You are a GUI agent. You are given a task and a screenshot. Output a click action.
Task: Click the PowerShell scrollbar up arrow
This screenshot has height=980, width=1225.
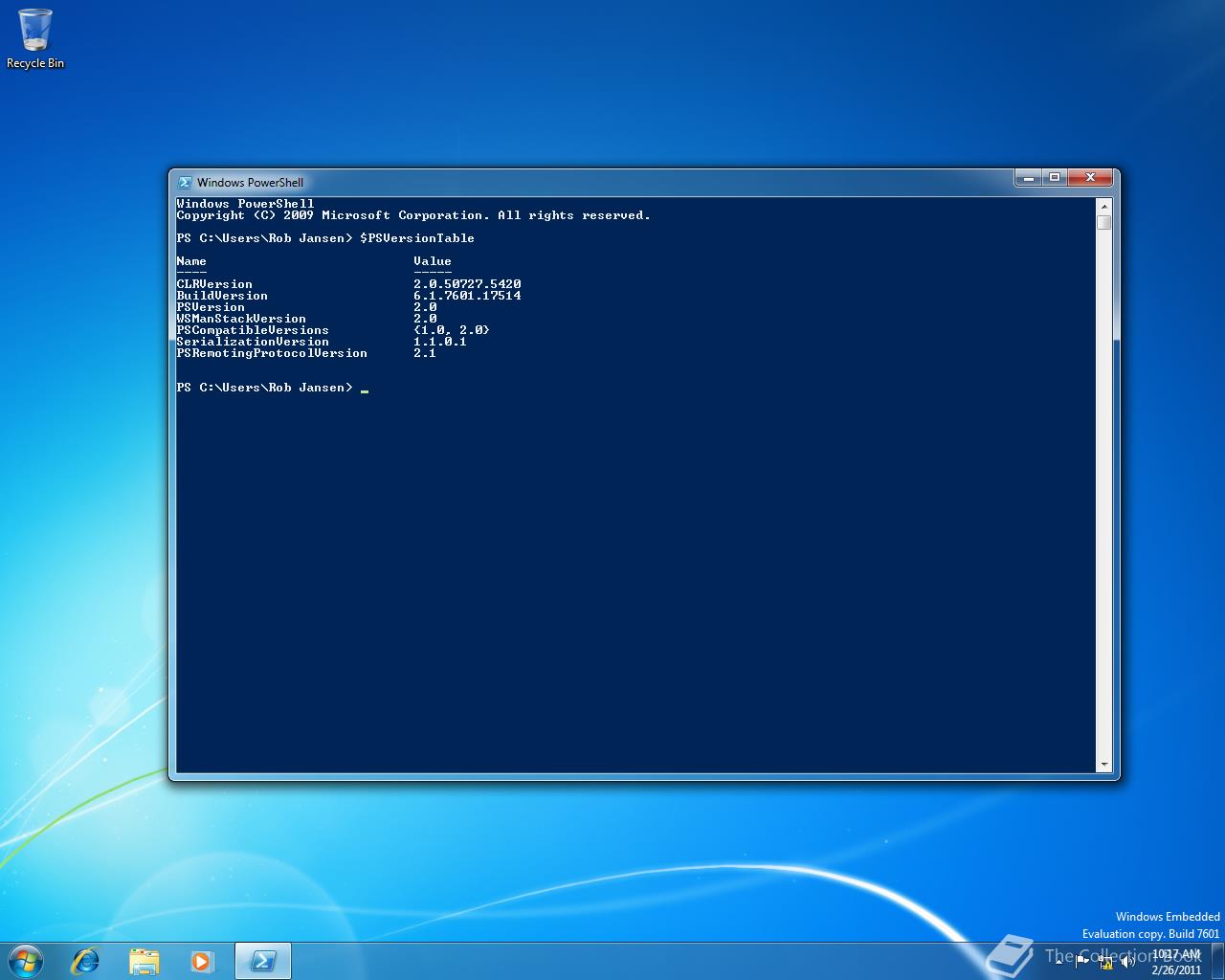tap(1104, 206)
